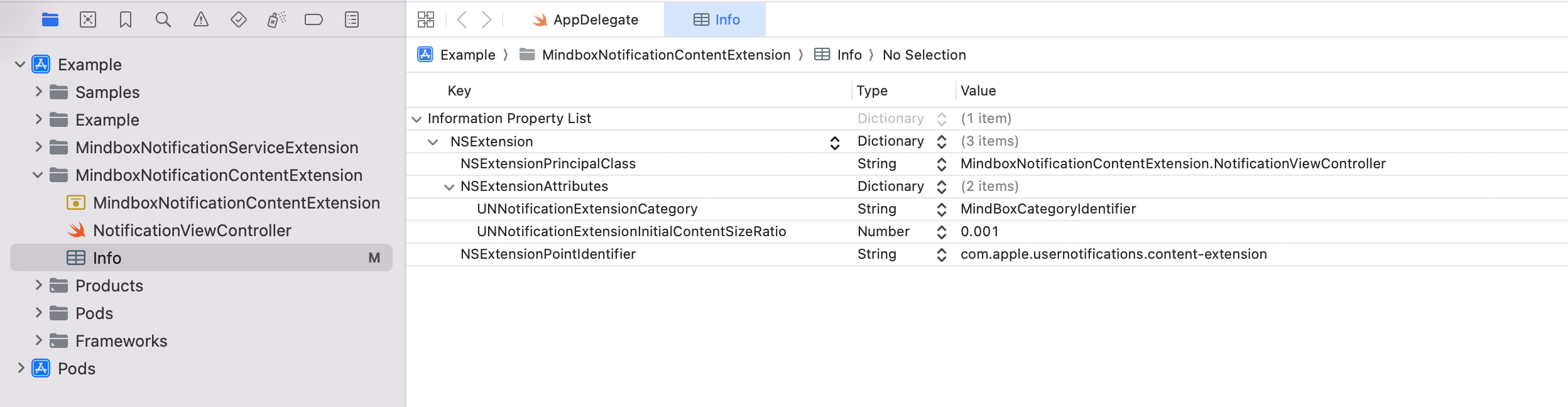This screenshot has width=1568, height=407.
Task: Edit the 0.001 number value
Action: click(979, 232)
